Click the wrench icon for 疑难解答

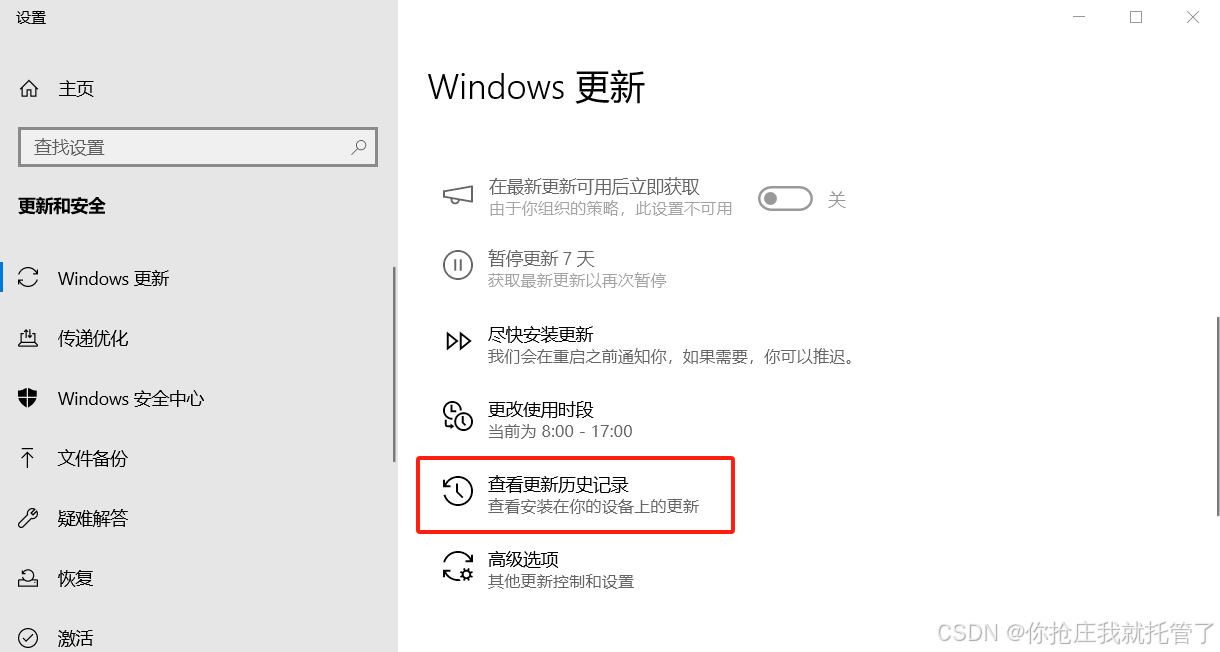pyautogui.click(x=28, y=518)
